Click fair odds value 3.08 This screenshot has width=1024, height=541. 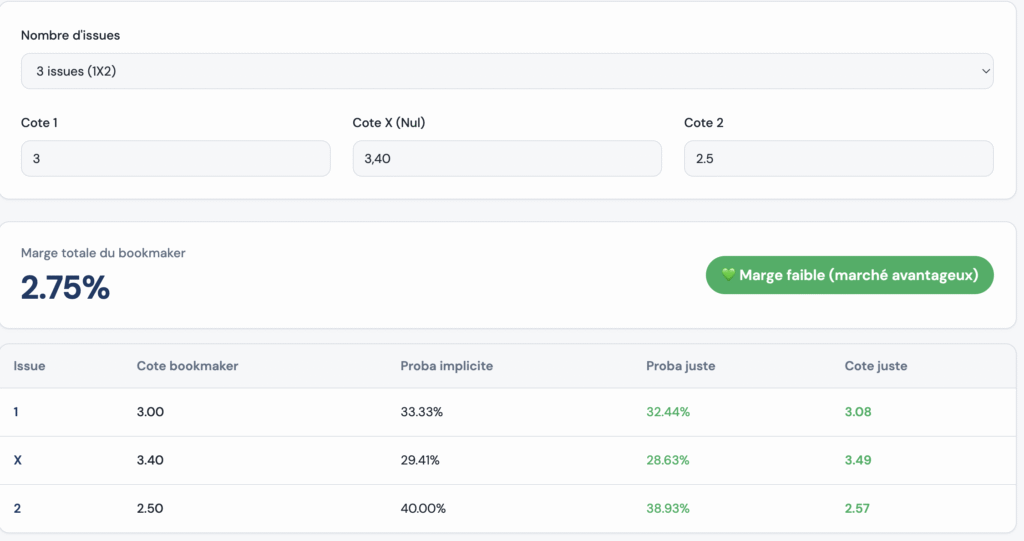(x=857, y=412)
